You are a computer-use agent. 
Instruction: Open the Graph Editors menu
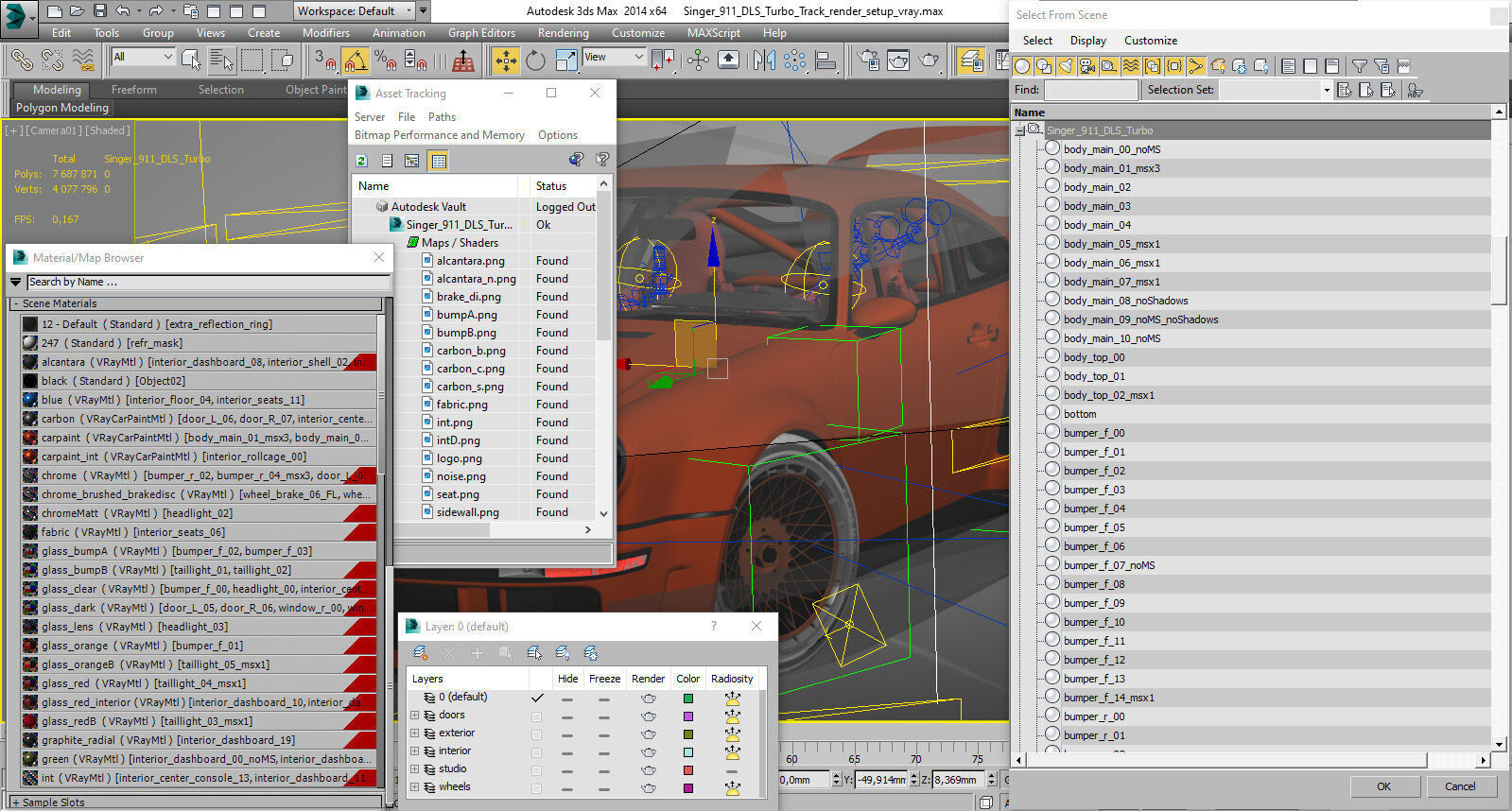[x=481, y=32]
